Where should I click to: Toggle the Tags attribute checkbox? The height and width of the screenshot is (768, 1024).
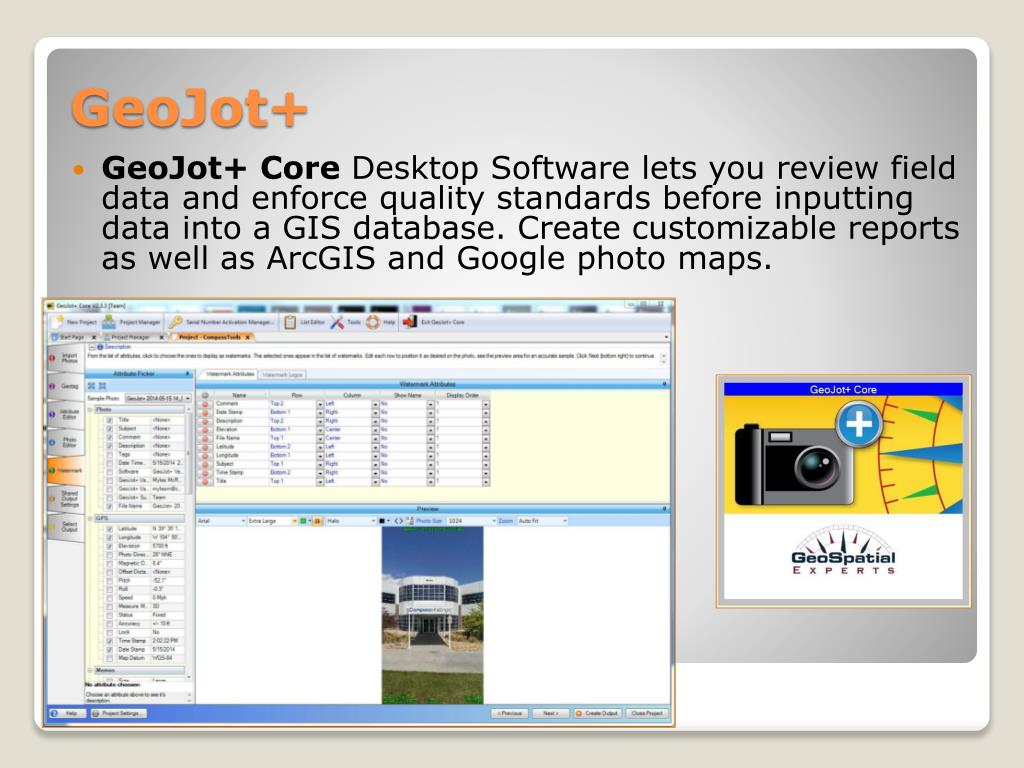pyautogui.click(x=110, y=454)
